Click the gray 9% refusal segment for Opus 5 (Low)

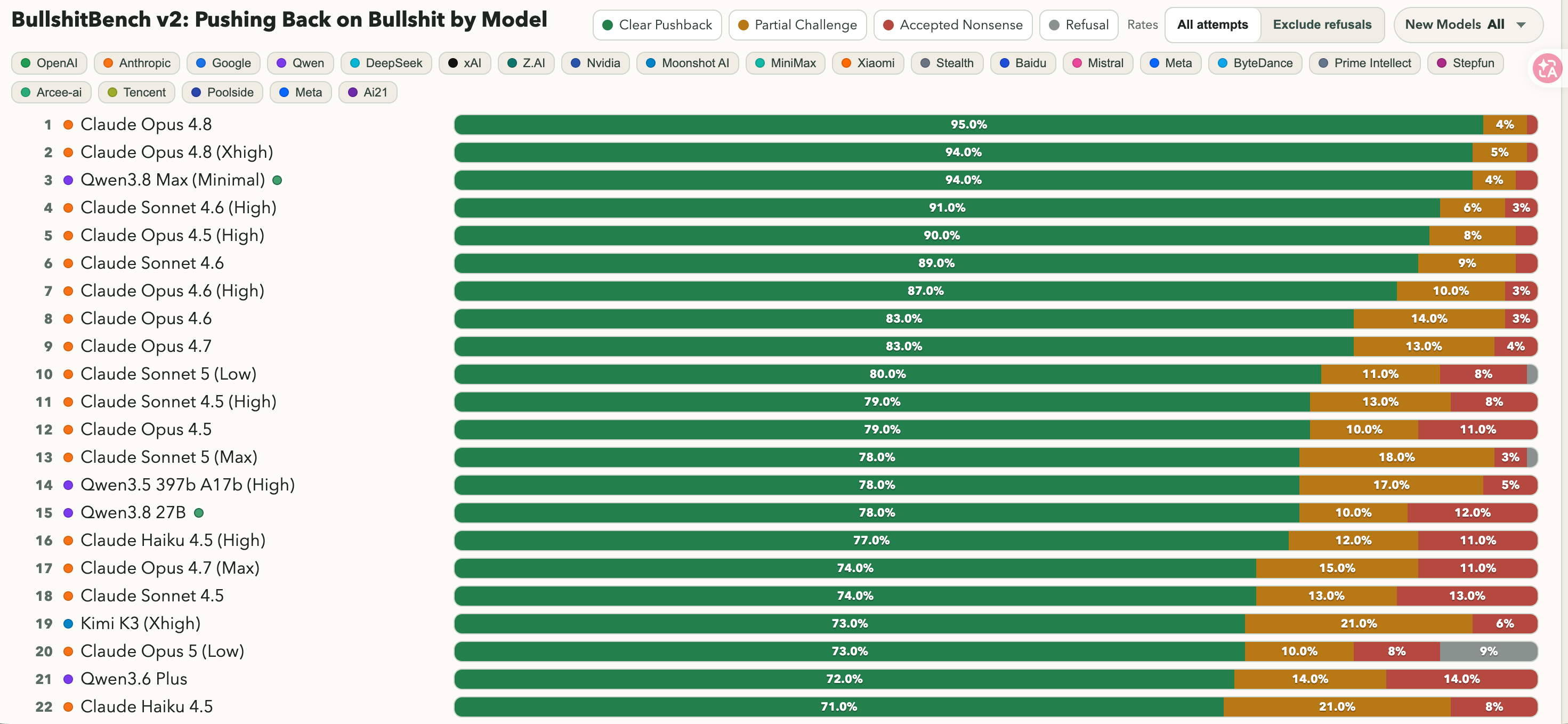point(1488,651)
